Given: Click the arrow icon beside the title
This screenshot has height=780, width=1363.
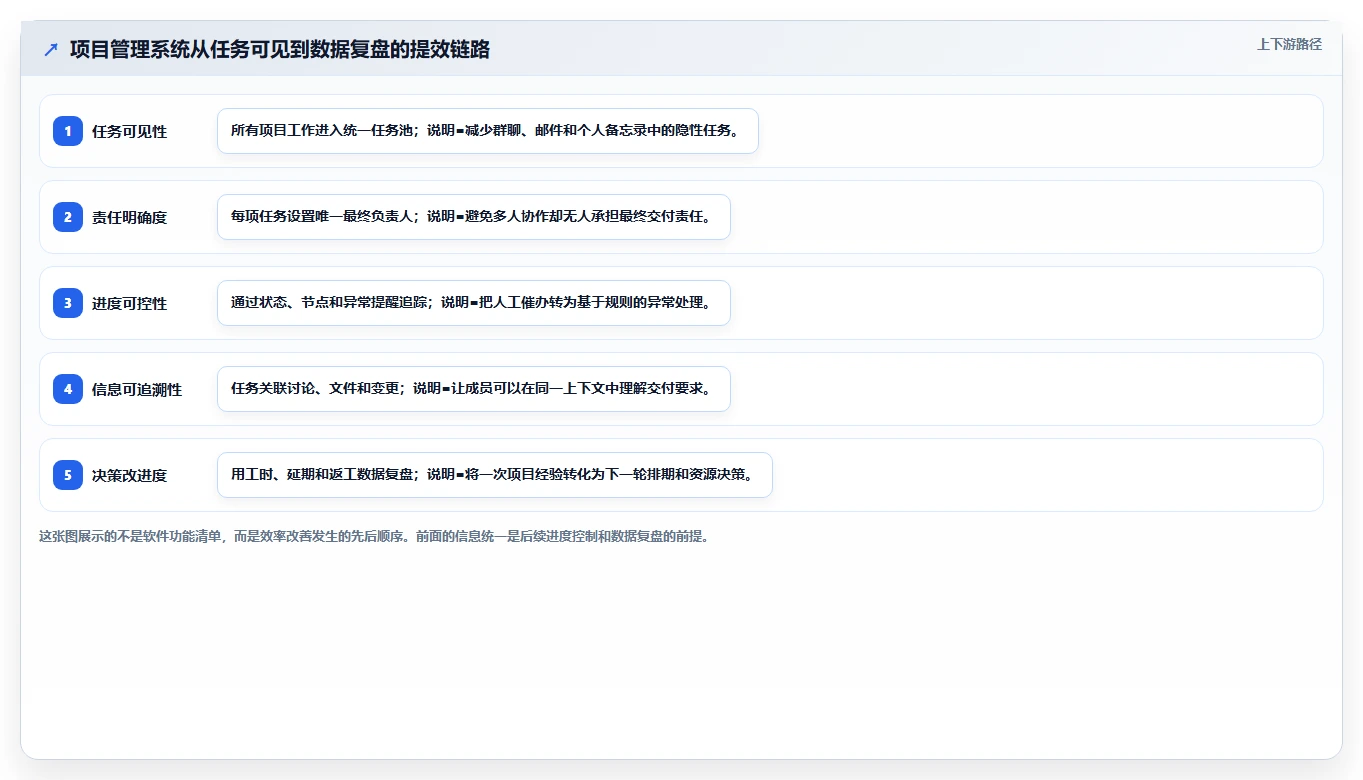Looking at the screenshot, I should click(x=51, y=49).
